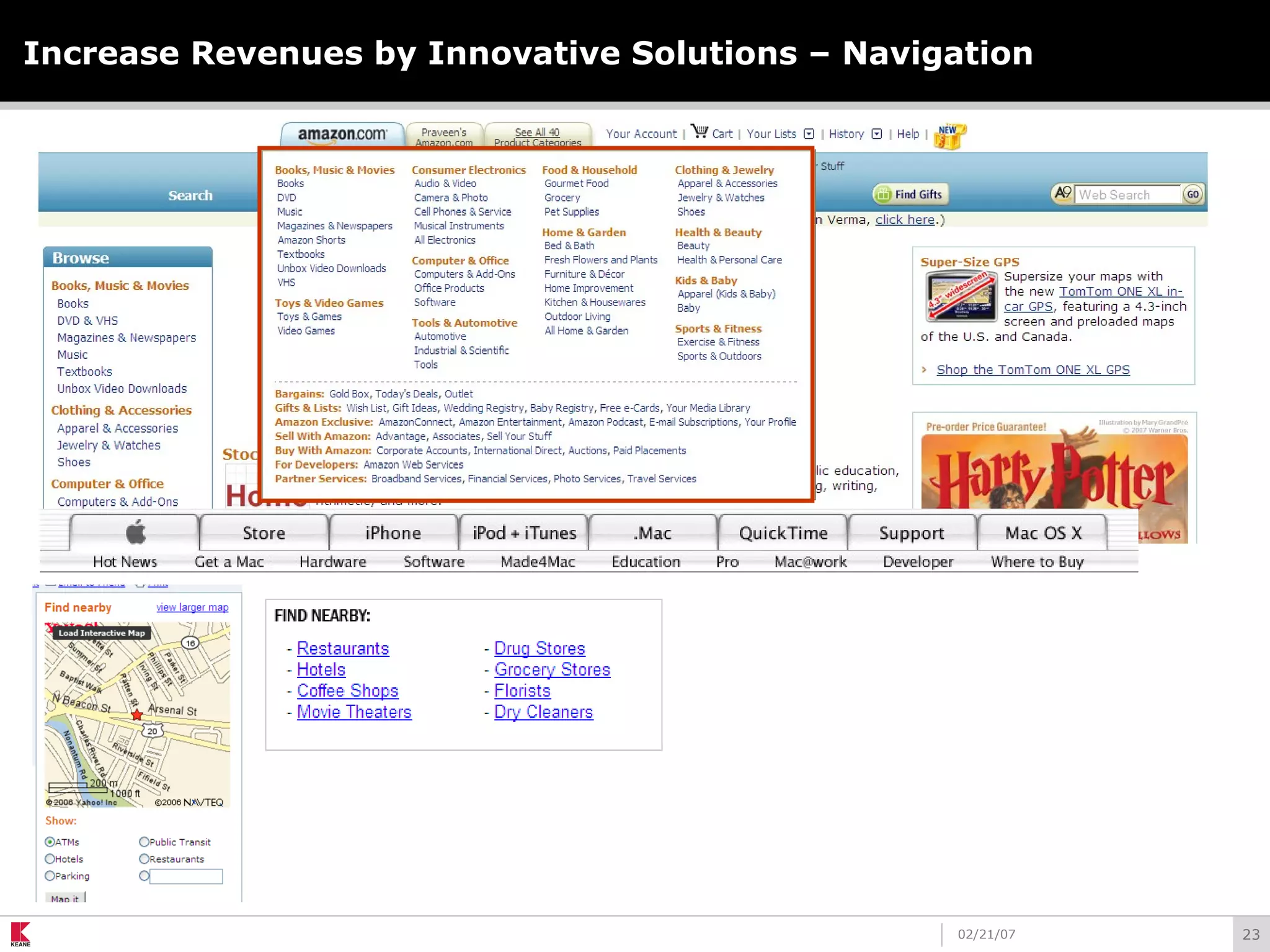The height and width of the screenshot is (952, 1270).
Task: Open Praveen's Amazon.com tab
Action: coord(444,136)
